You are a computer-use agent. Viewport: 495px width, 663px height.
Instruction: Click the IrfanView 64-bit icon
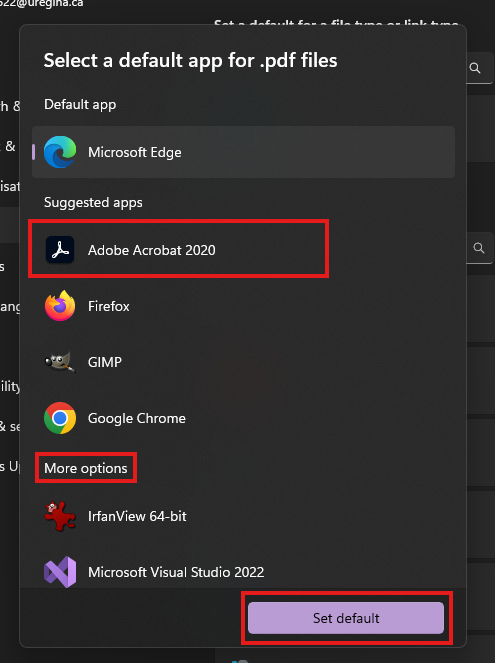pyautogui.click(x=60, y=516)
